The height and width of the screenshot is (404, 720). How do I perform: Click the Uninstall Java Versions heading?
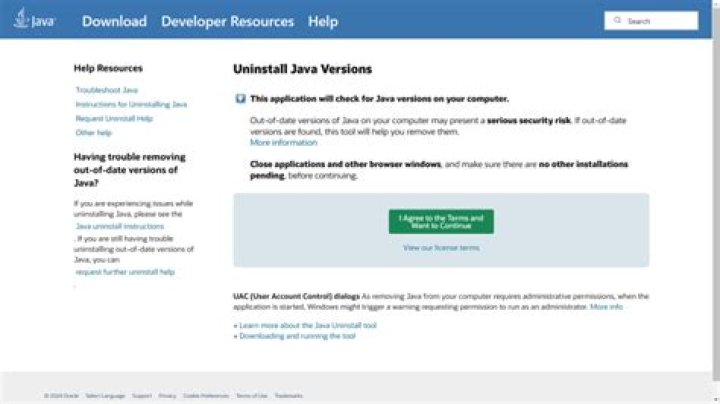(x=303, y=69)
